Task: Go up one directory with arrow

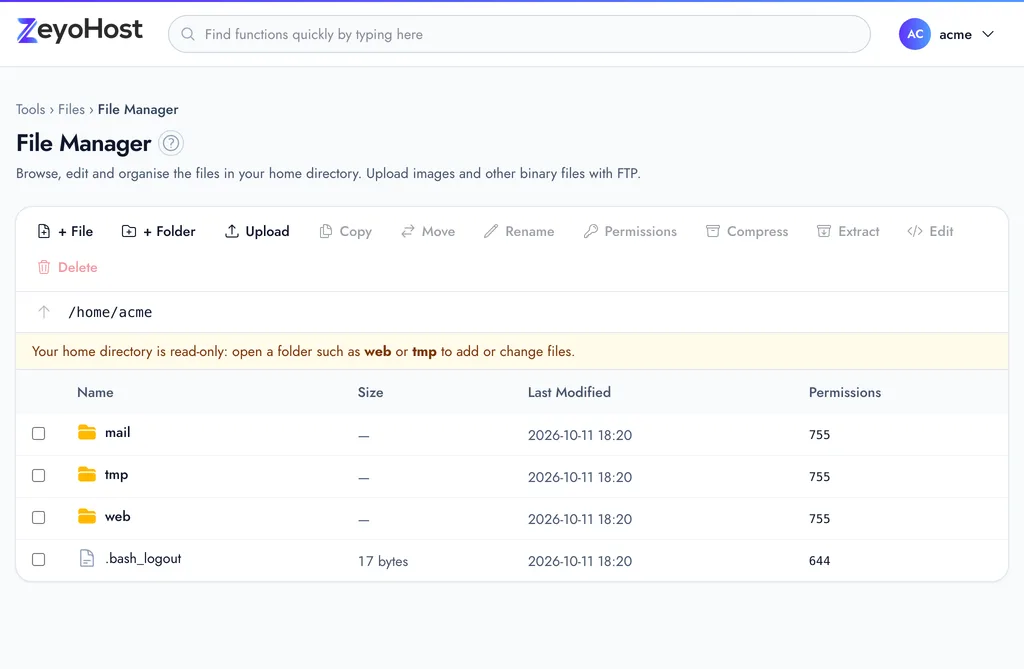Action: tap(44, 312)
